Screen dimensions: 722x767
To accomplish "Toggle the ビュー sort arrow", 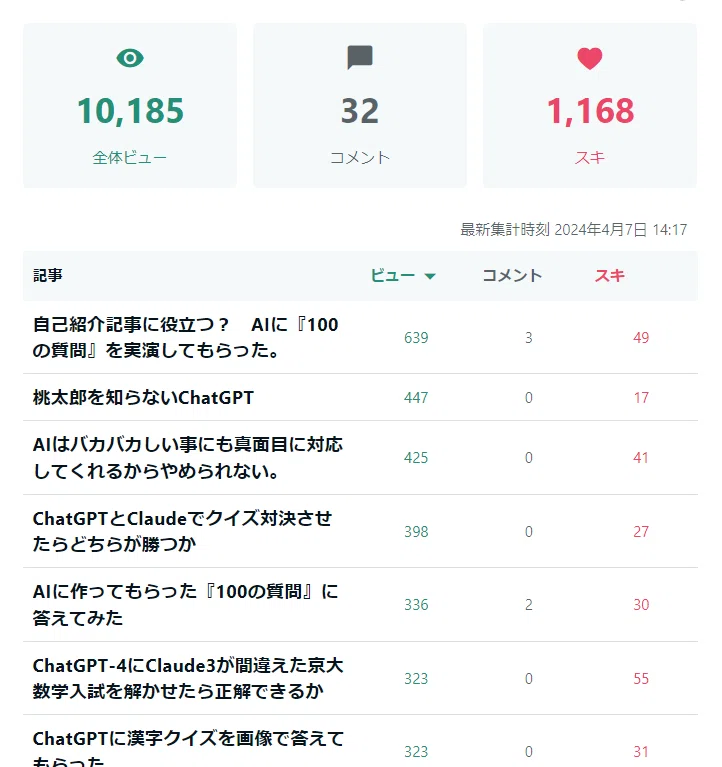I will coord(429,276).
